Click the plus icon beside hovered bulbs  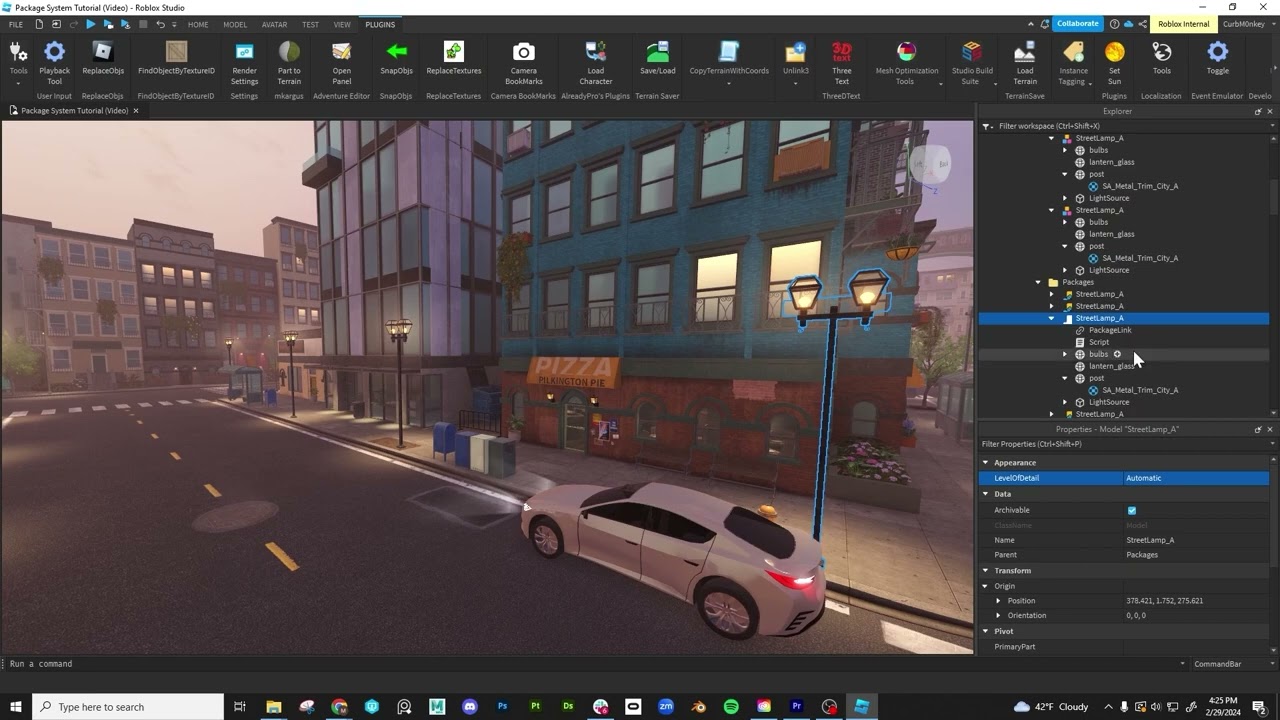click(x=1117, y=354)
